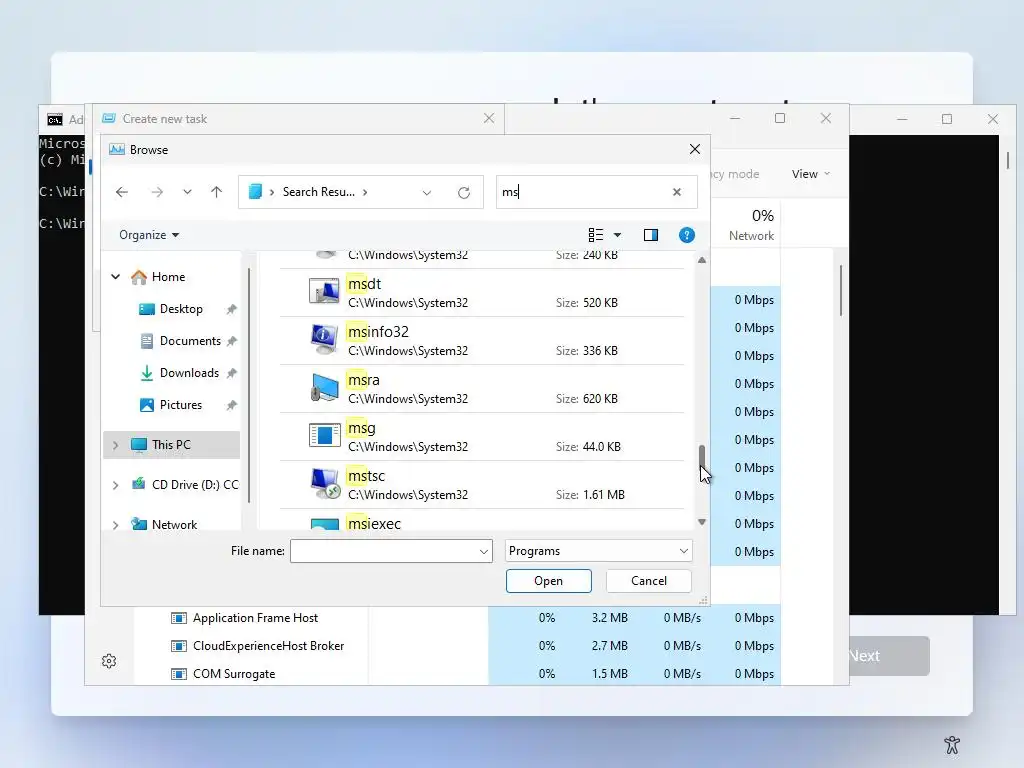Expand address bar previous locations dropdown
The image size is (1024, 768).
point(426,193)
